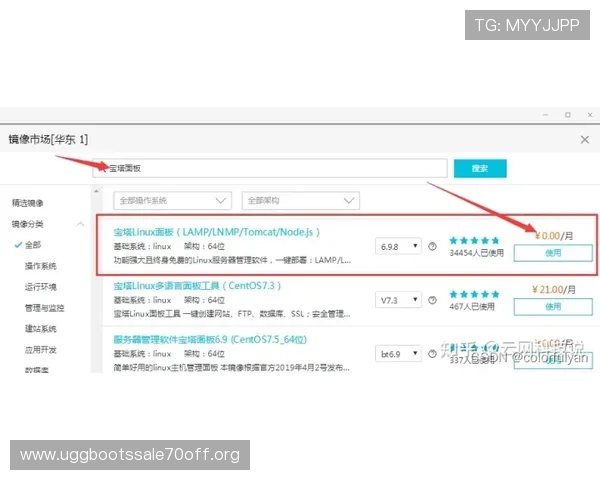600x480 pixels.
Task: Collapse the 镜像分类 section chevron
Action: click(x=80, y=224)
